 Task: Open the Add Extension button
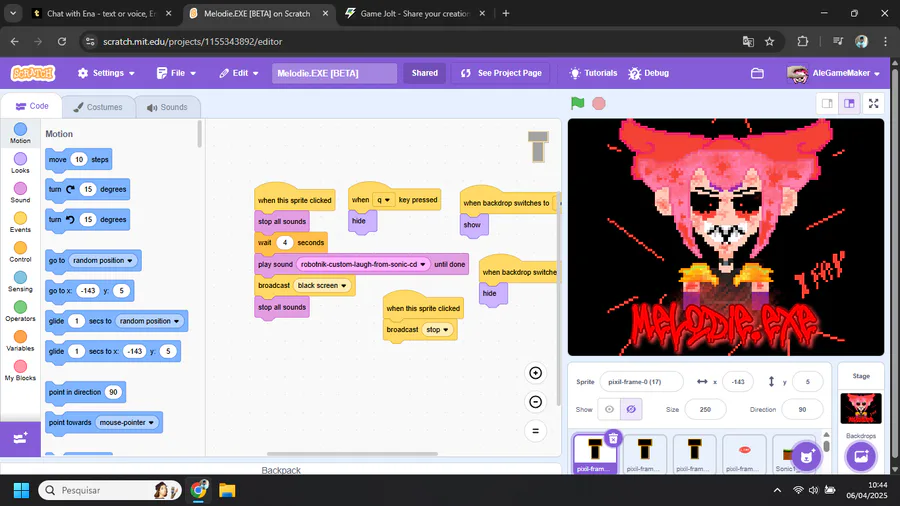click(x=20, y=439)
